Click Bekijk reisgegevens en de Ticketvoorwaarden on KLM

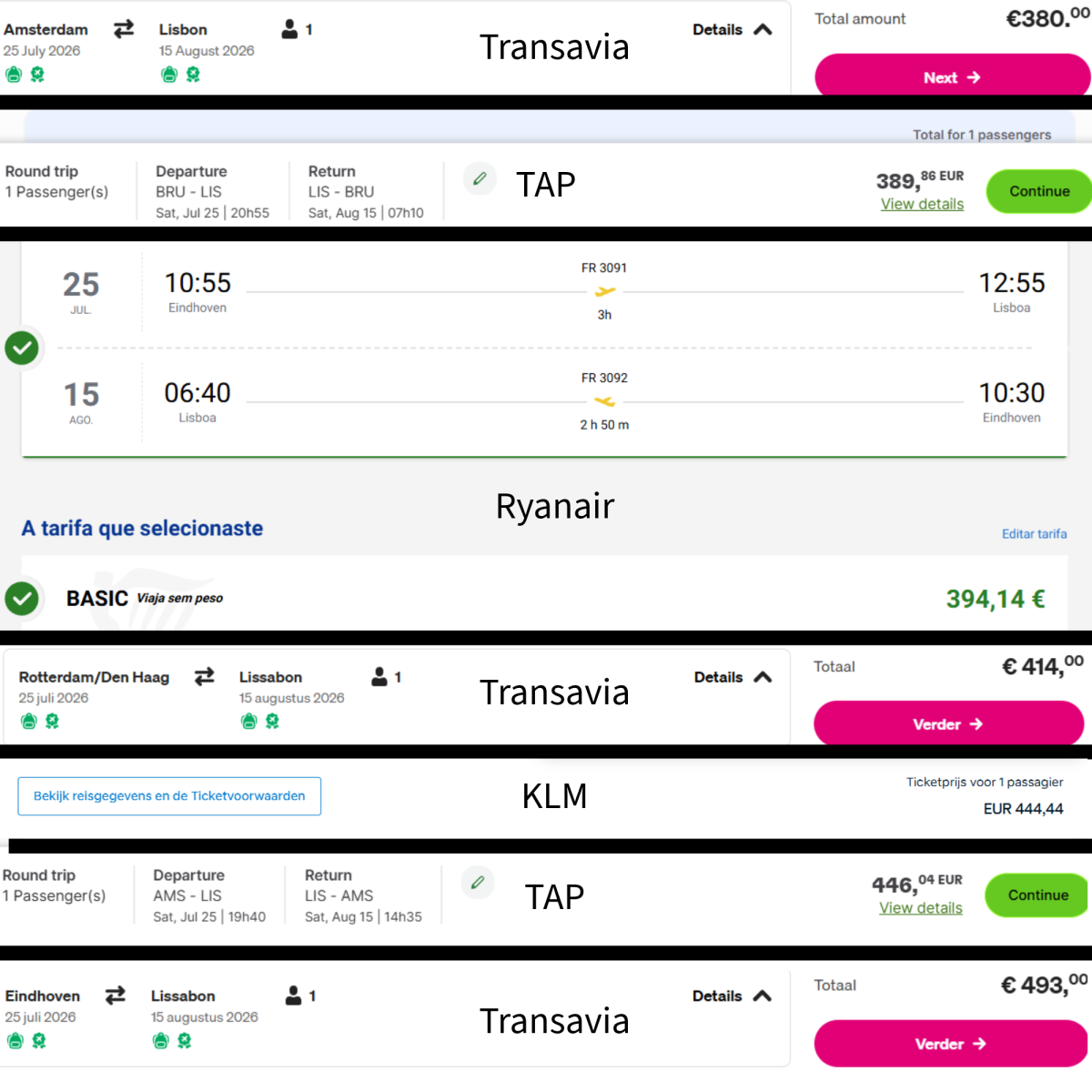(x=169, y=795)
